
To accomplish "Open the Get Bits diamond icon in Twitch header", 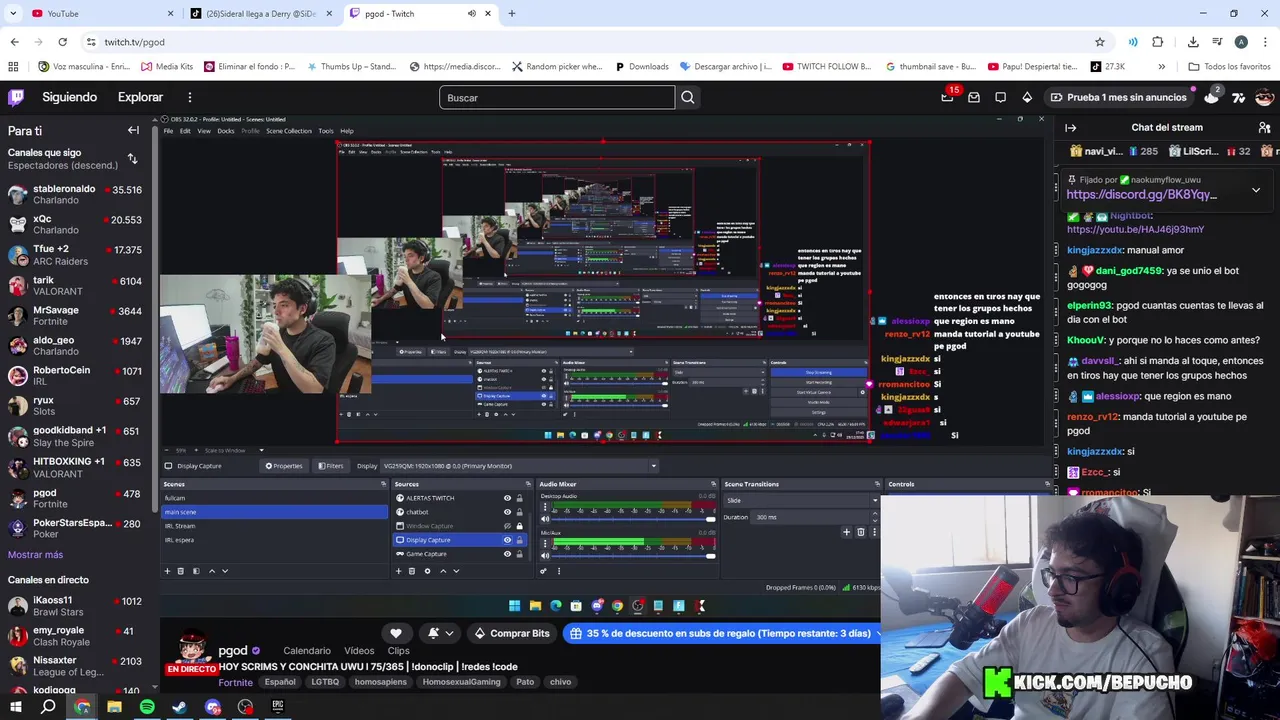I will click(1027, 97).
